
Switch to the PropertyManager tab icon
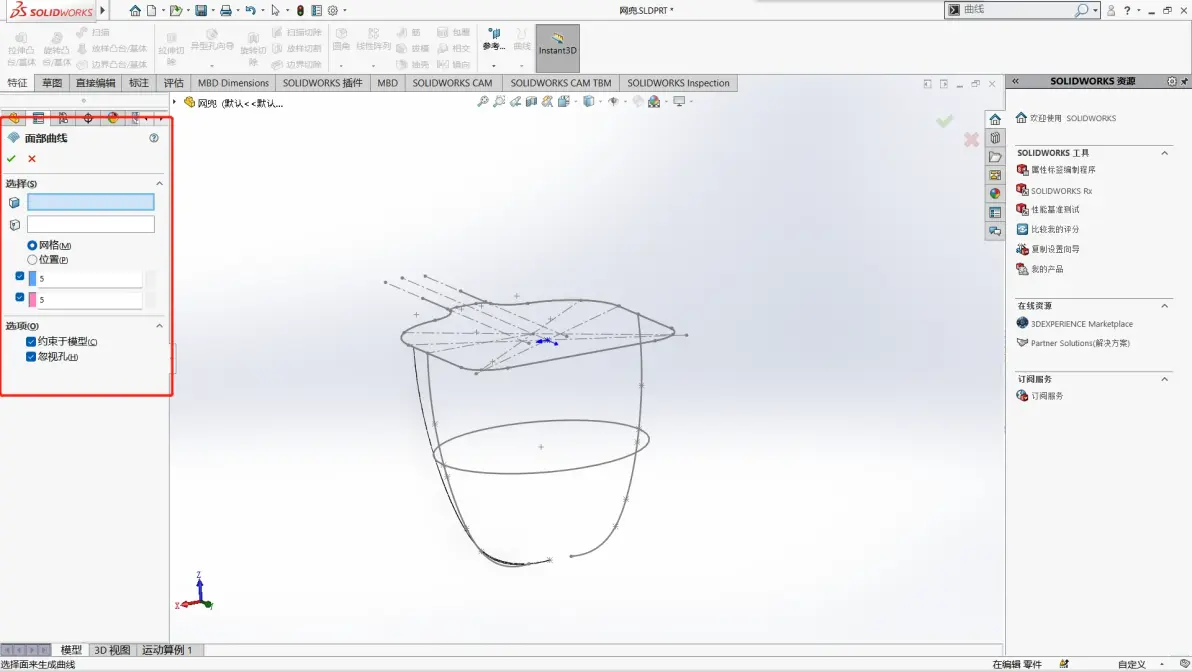coord(38,118)
